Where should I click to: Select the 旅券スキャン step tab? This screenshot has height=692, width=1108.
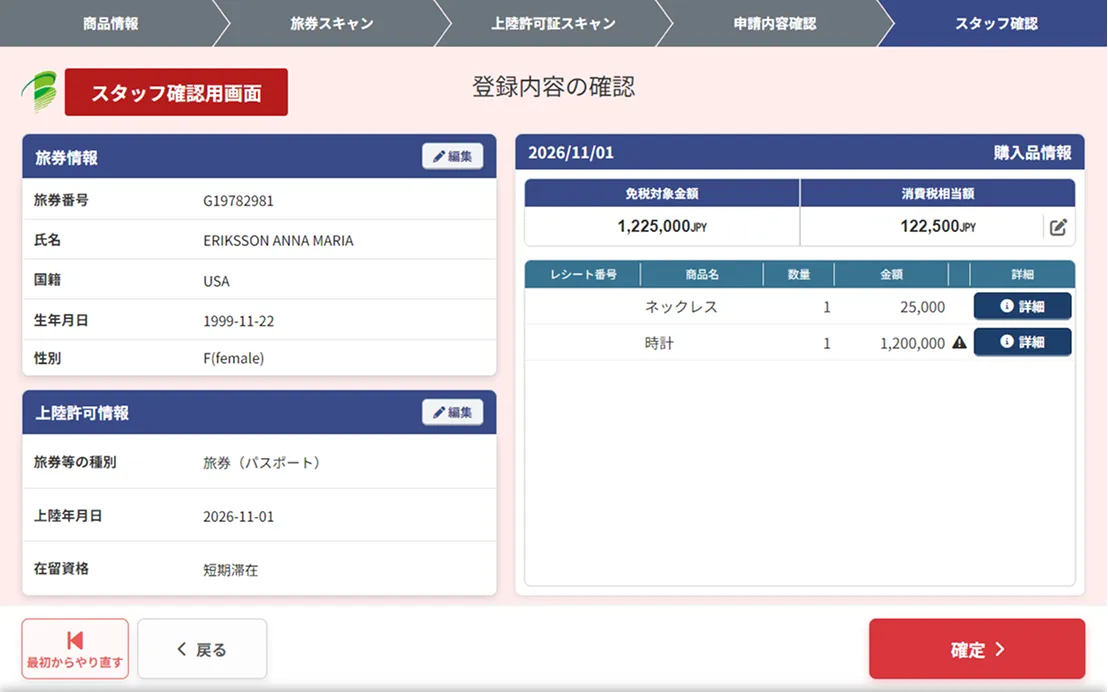[x=331, y=23]
